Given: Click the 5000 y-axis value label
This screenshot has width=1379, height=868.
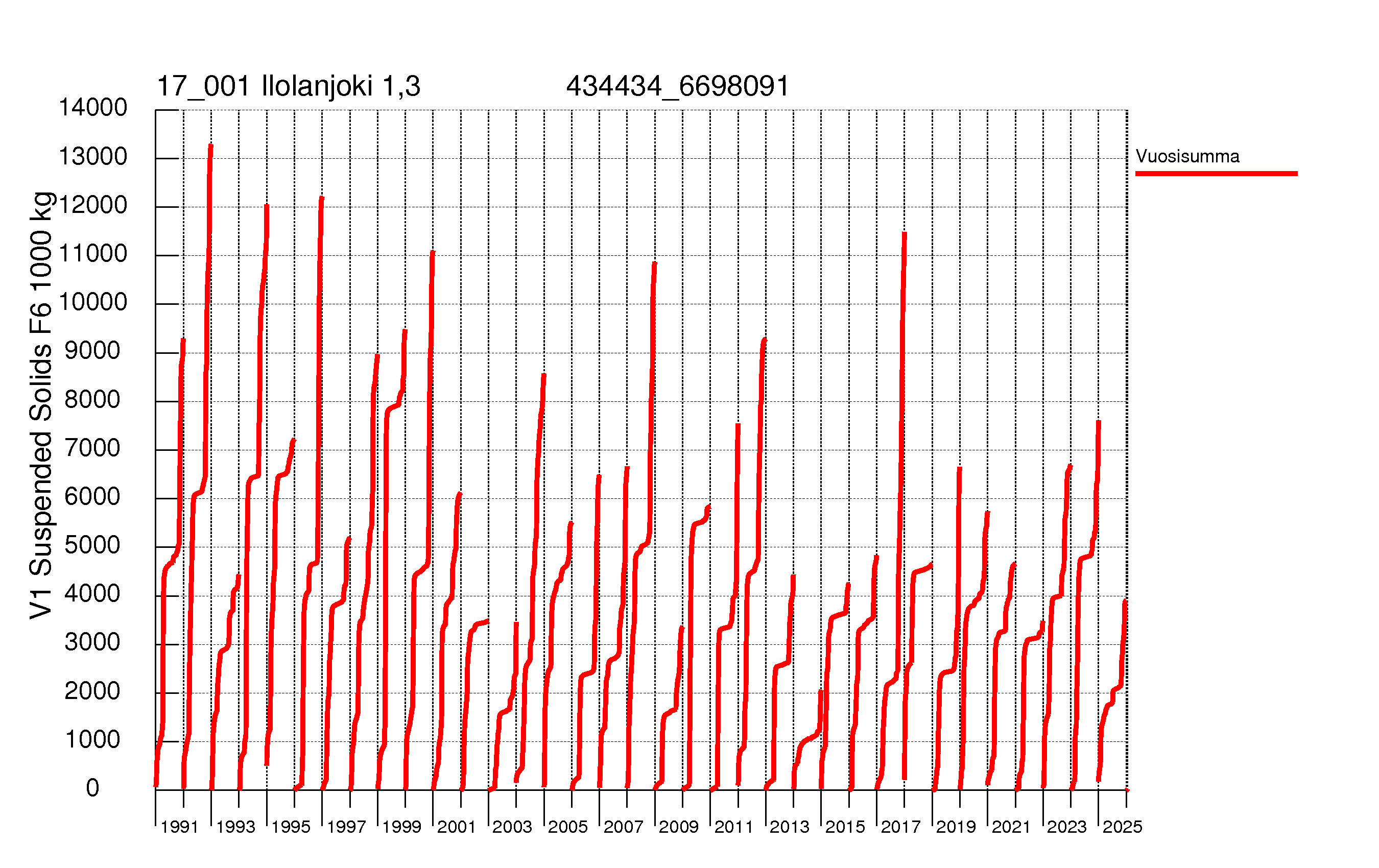Looking at the screenshot, I should [92, 544].
